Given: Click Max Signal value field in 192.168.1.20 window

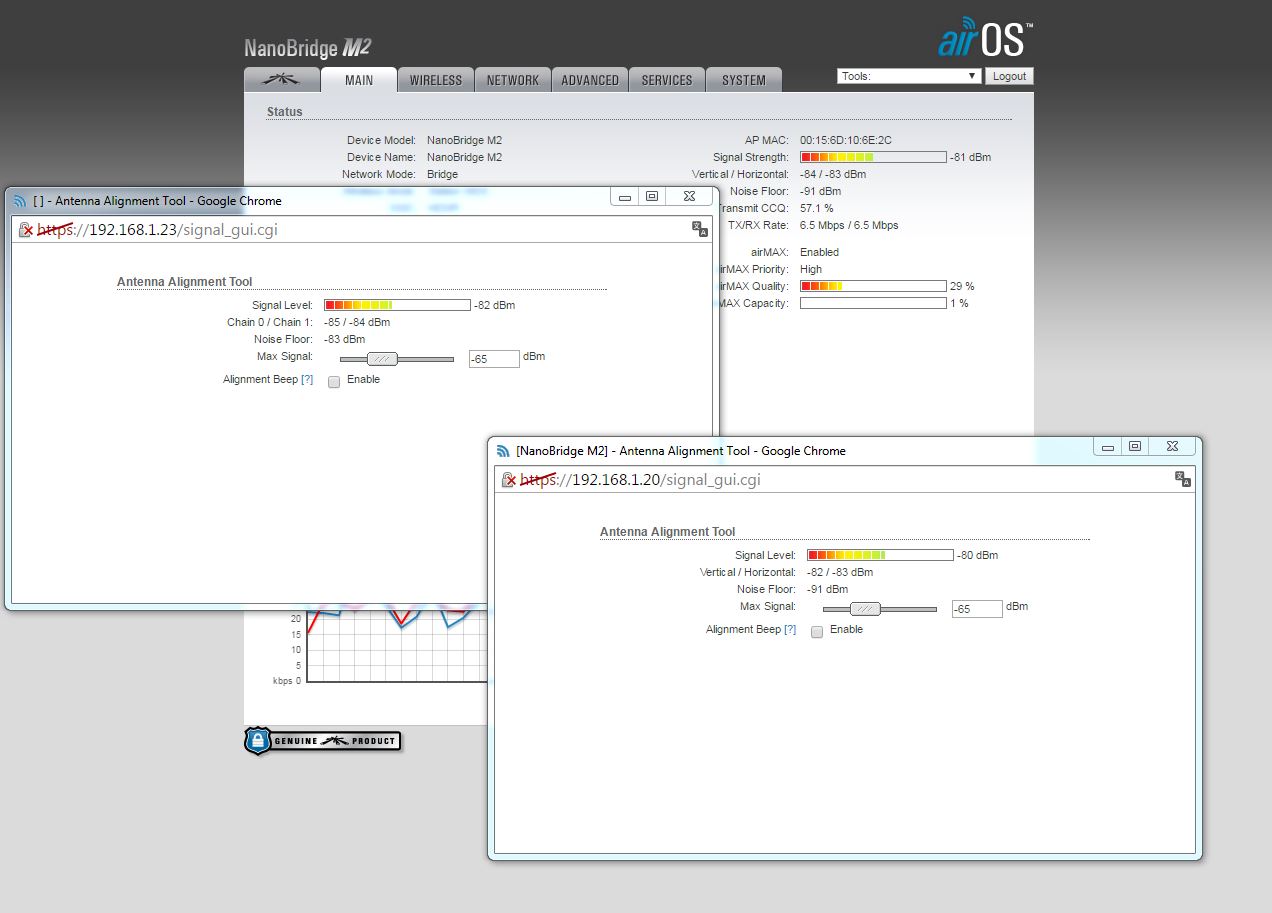Looking at the screenshot, I should tap(977, 609).
